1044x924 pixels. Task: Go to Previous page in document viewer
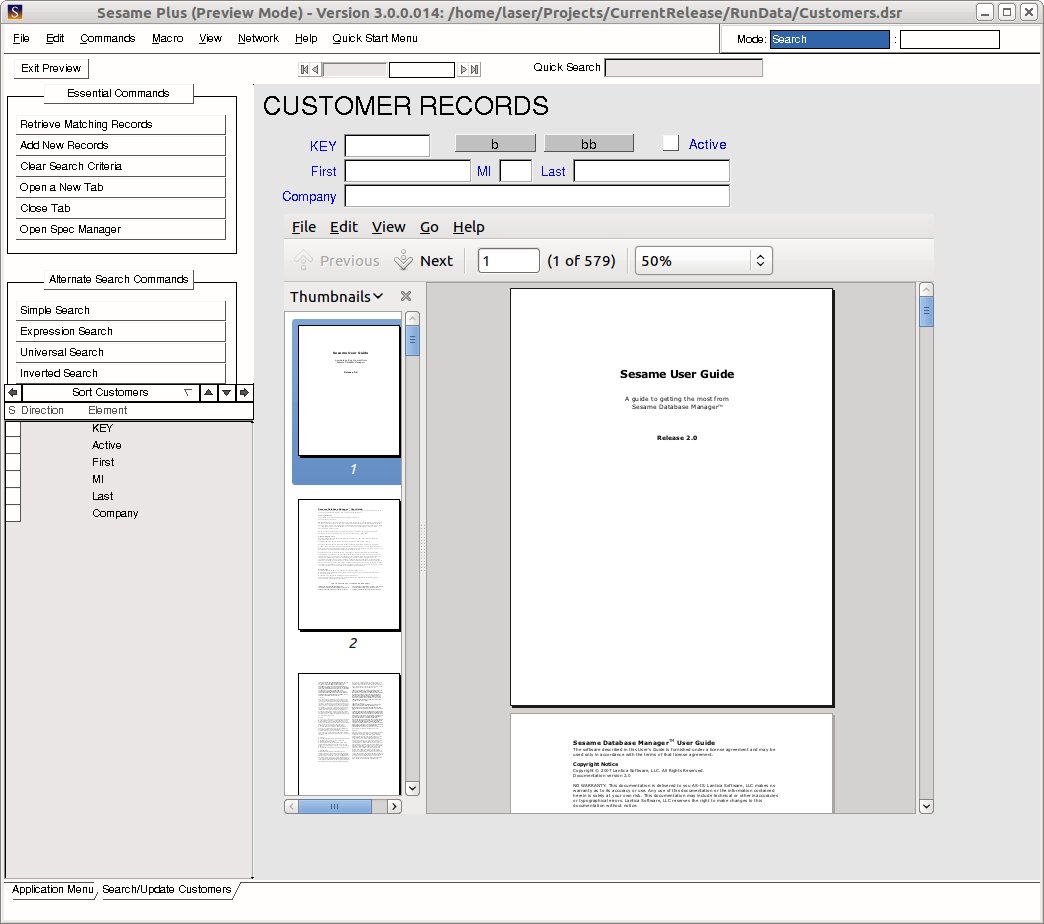[337, 260]
